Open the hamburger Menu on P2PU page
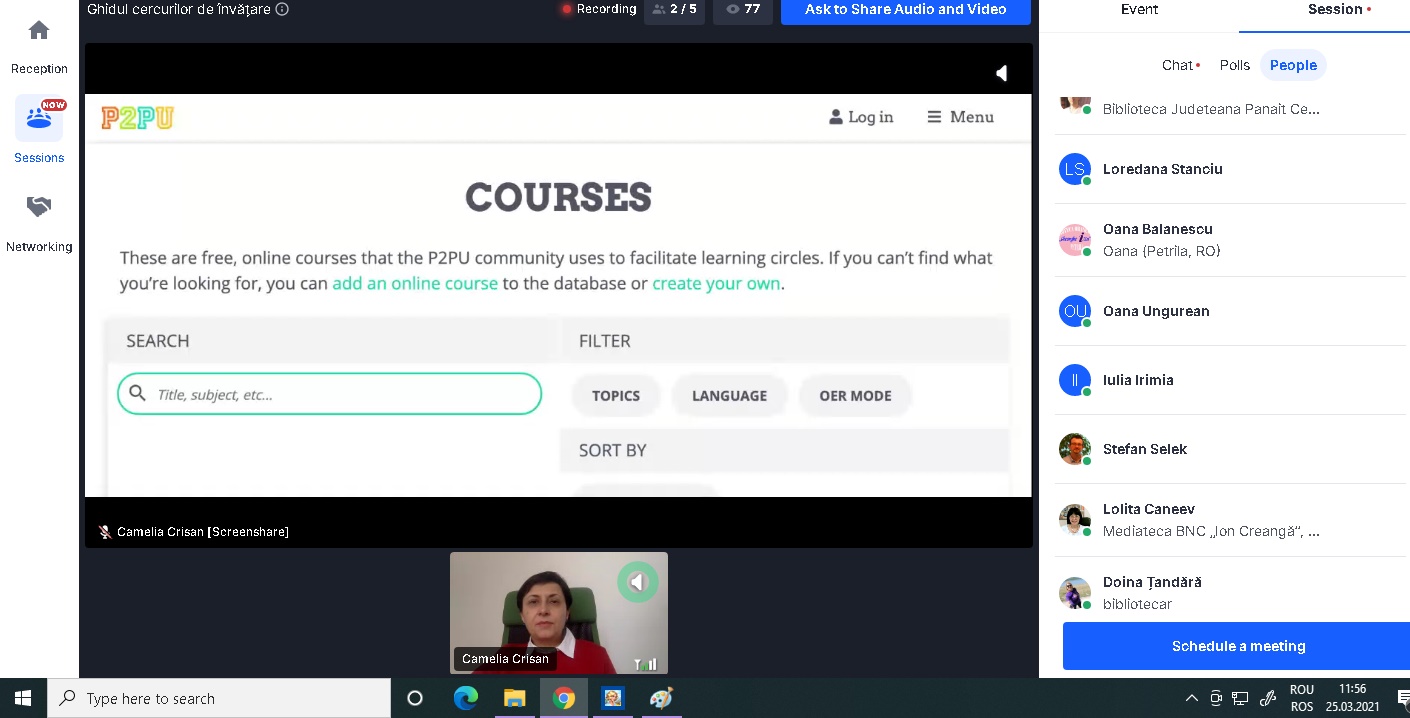 (960, 117)
